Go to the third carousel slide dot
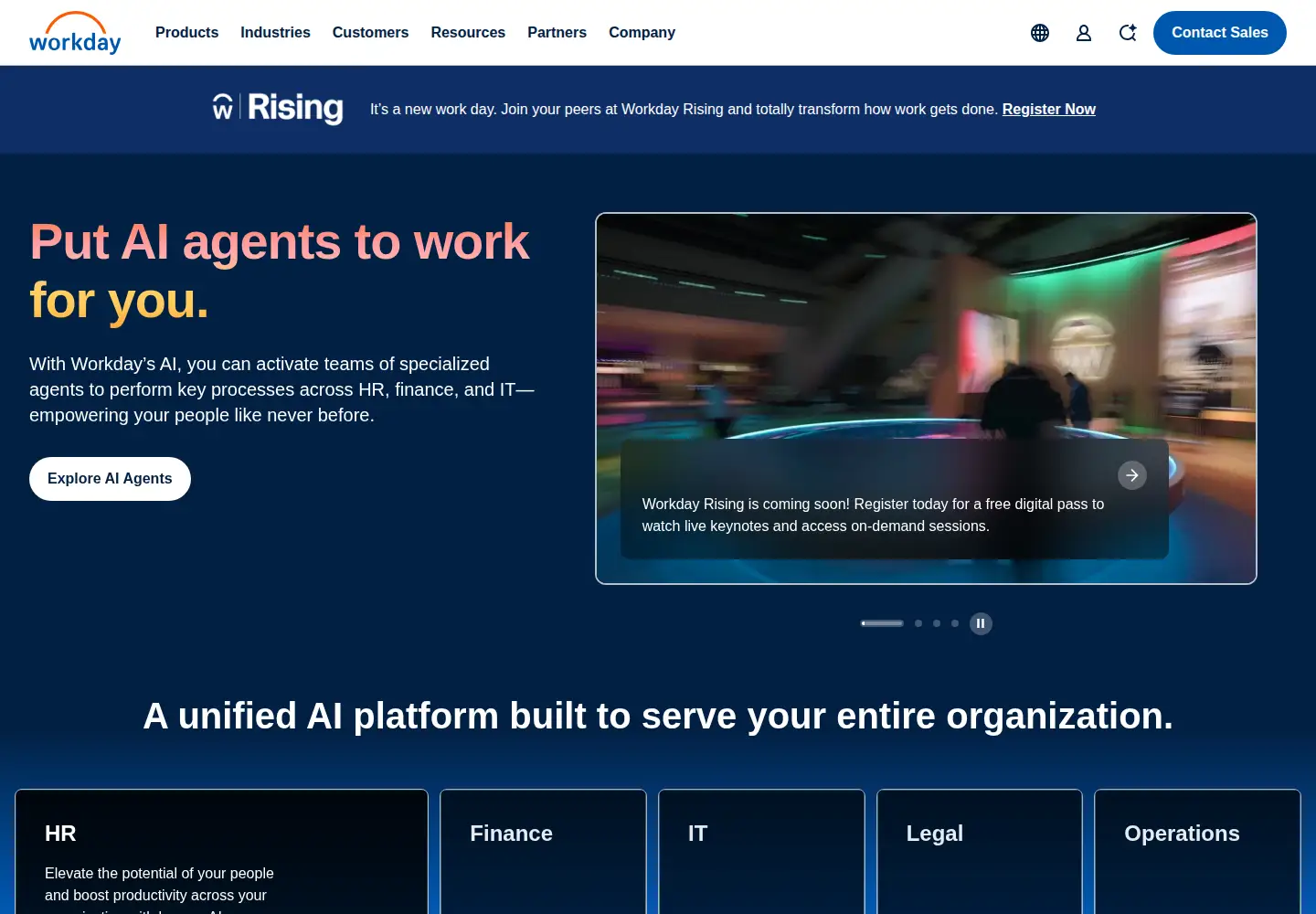This screenshot has height=914, width=1316. (937, 623)
